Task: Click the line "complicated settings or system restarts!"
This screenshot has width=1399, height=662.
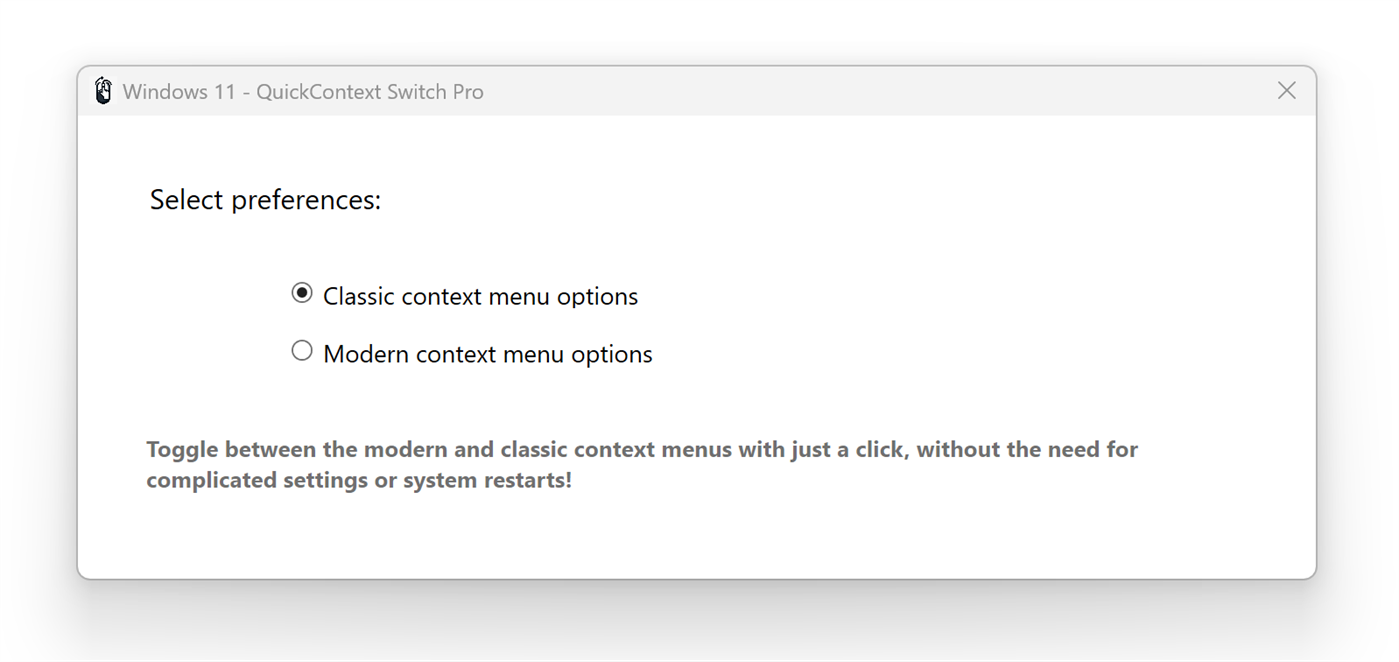Action: (x=359, y=480)
